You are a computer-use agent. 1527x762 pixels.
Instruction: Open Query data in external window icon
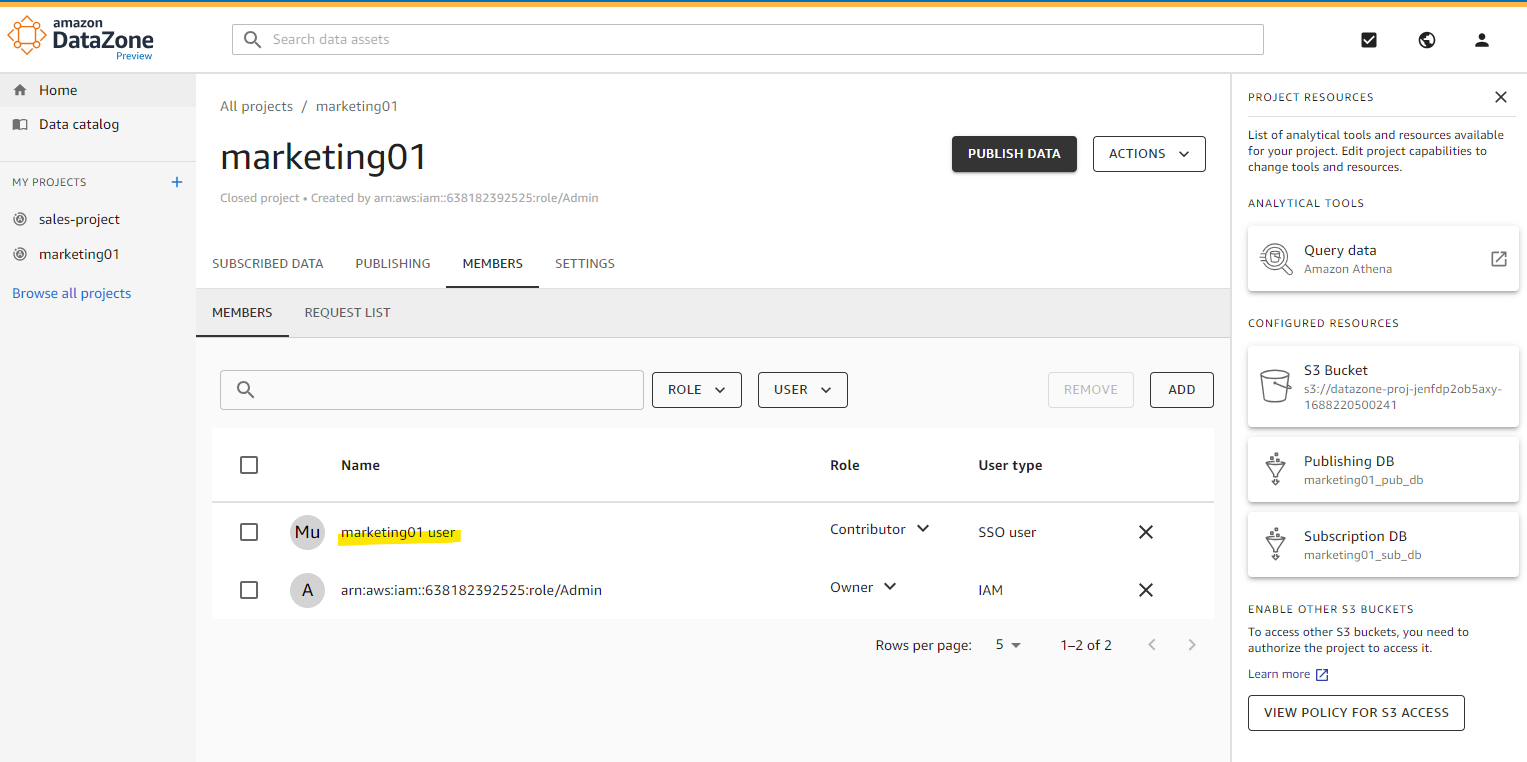(x=1498, y=259)
